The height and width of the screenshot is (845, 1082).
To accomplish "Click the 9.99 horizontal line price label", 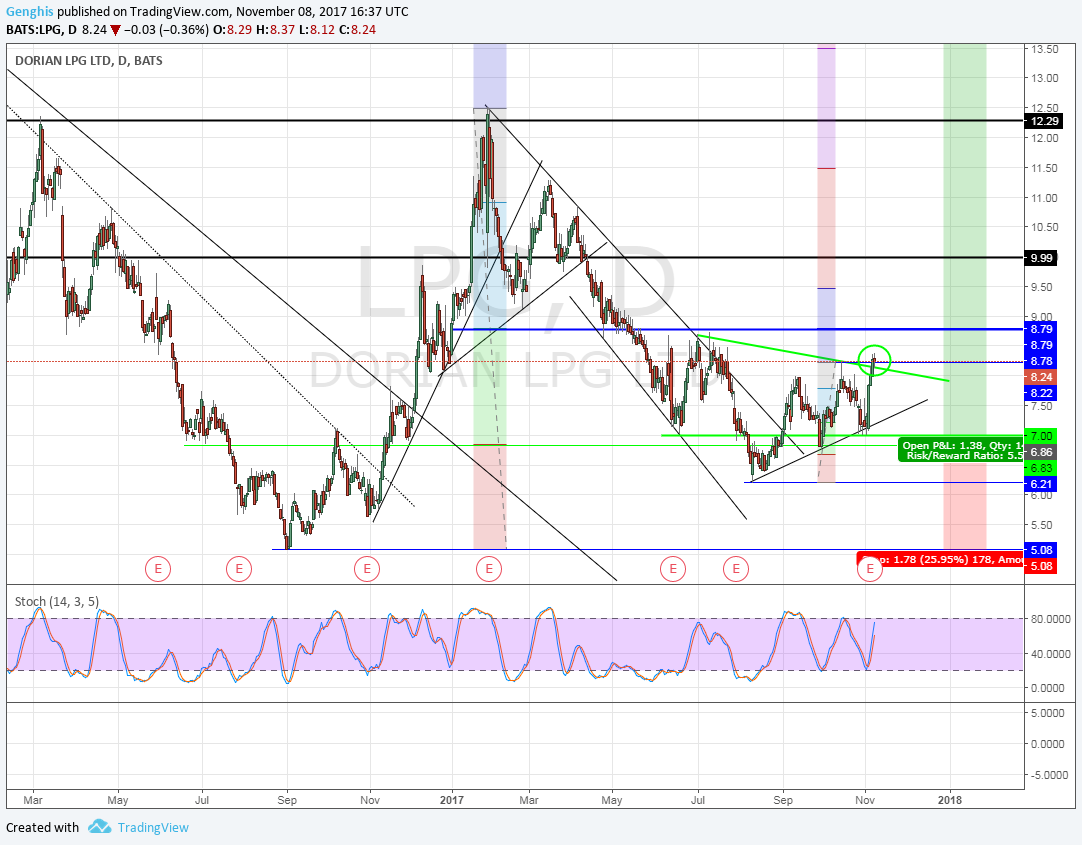I will (1040, 257).
